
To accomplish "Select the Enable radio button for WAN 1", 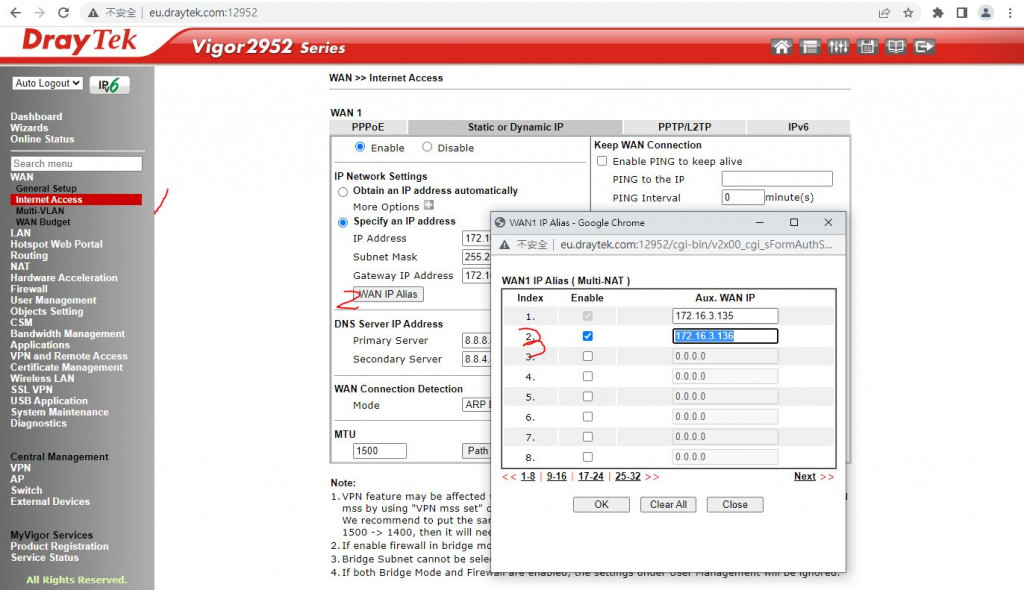I will pos(360,147).
